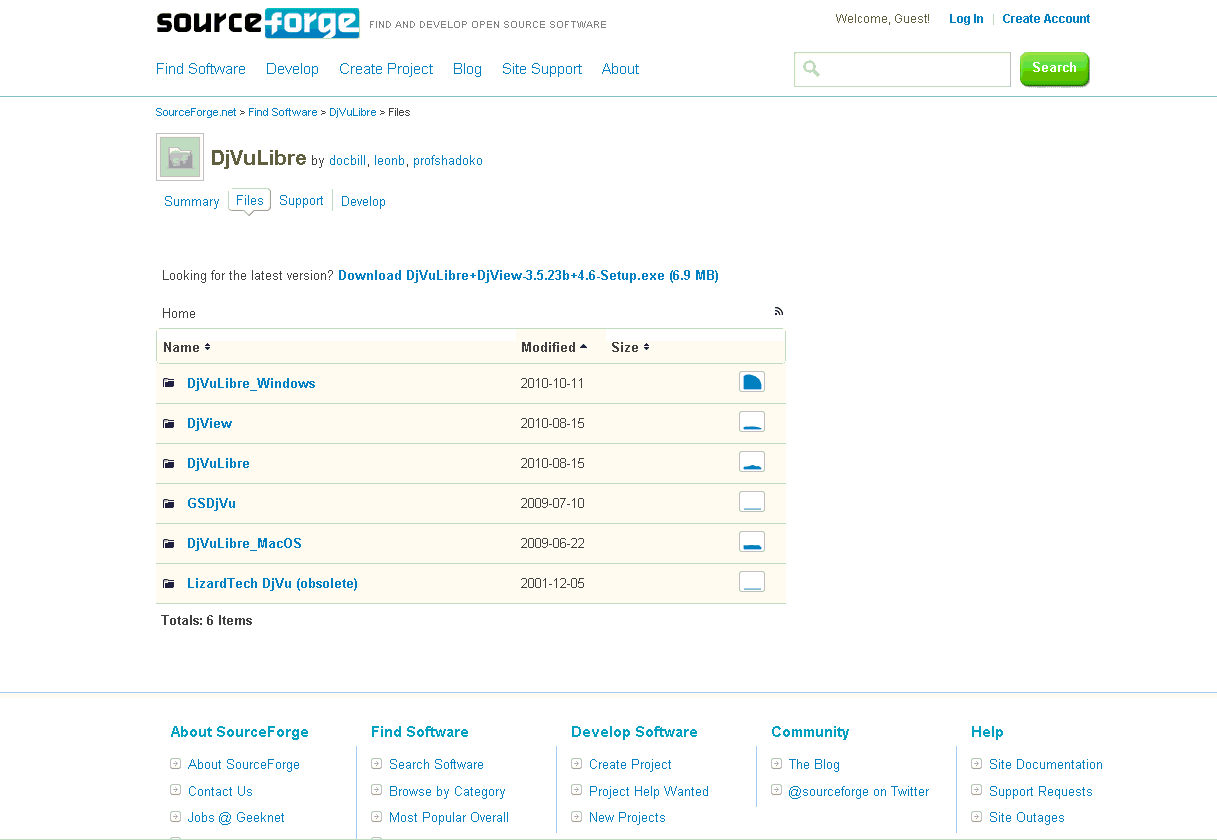Open Site Outages footer link
This screenshot has width=1217, height=840.
[1027, 817]
